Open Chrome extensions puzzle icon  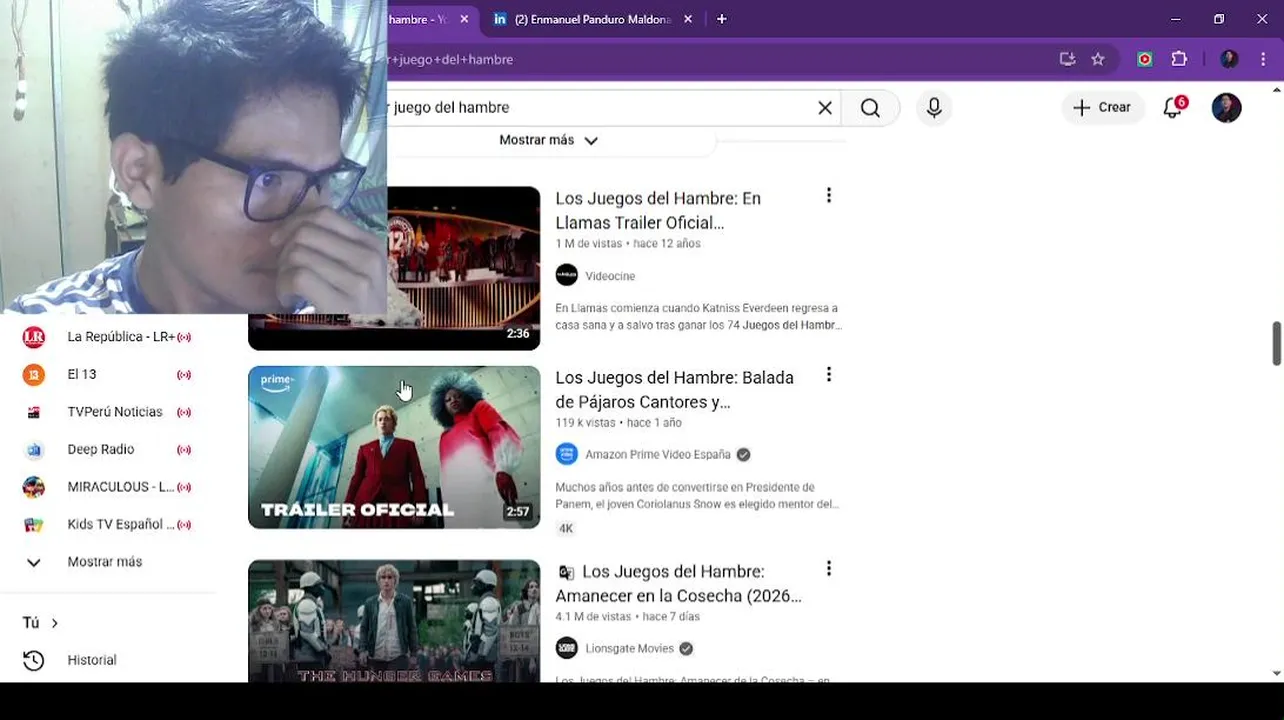coord(1179,59)
